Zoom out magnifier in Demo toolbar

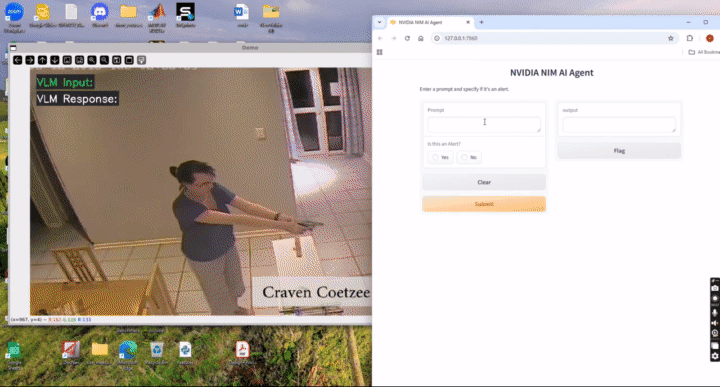[104, 60]
